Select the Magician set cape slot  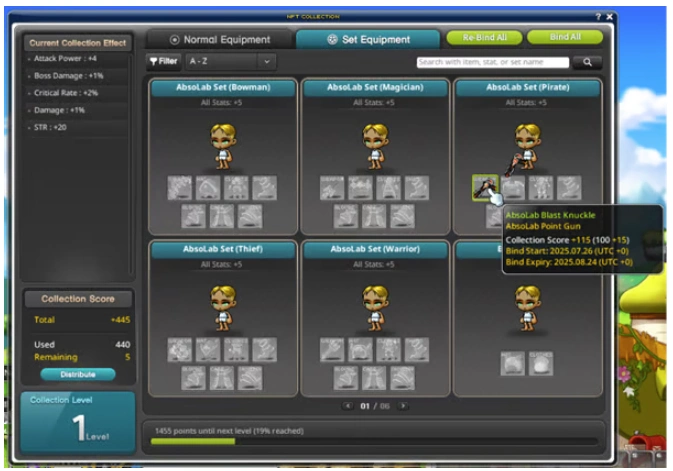pyautogui.click(x=374, y=216)
